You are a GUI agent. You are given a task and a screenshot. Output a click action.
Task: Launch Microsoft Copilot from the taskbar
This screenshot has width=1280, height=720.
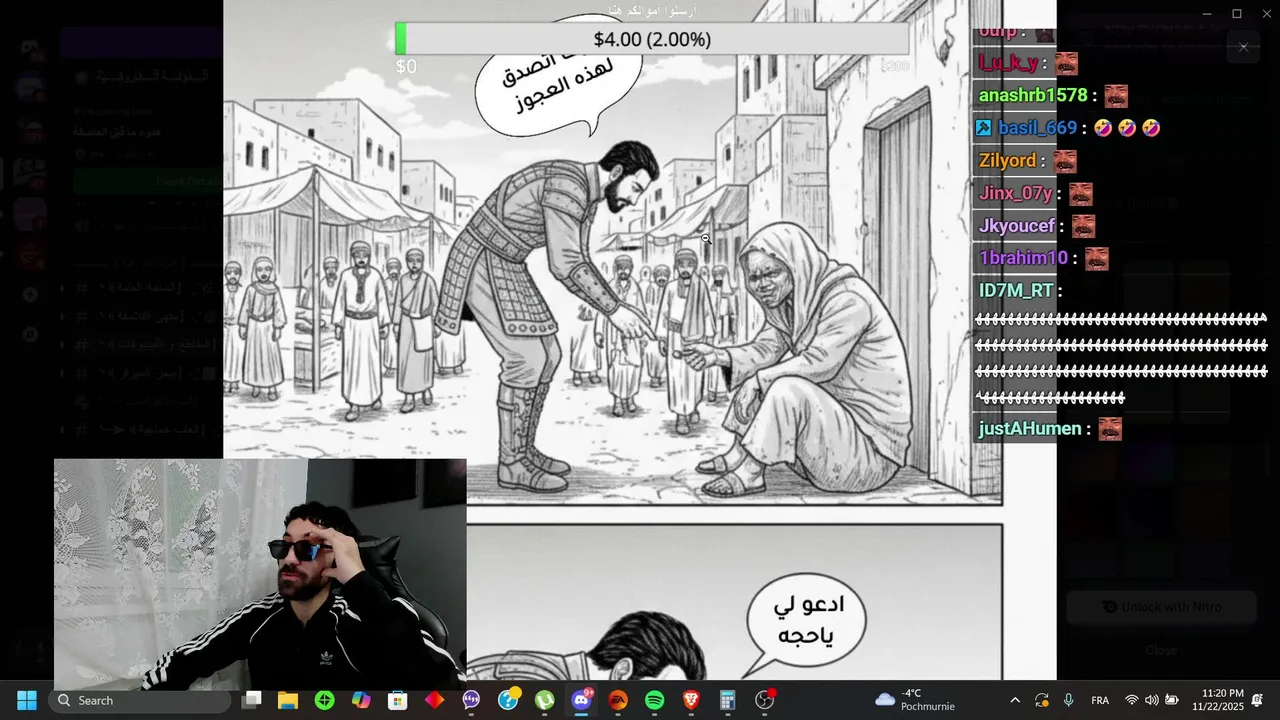[x=361, y=700]
